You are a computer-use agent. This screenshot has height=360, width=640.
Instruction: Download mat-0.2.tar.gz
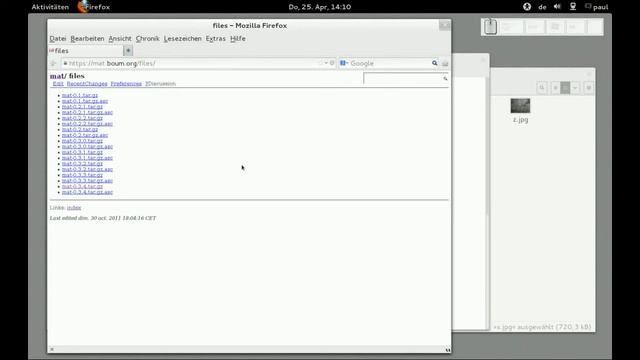(80, 129)
